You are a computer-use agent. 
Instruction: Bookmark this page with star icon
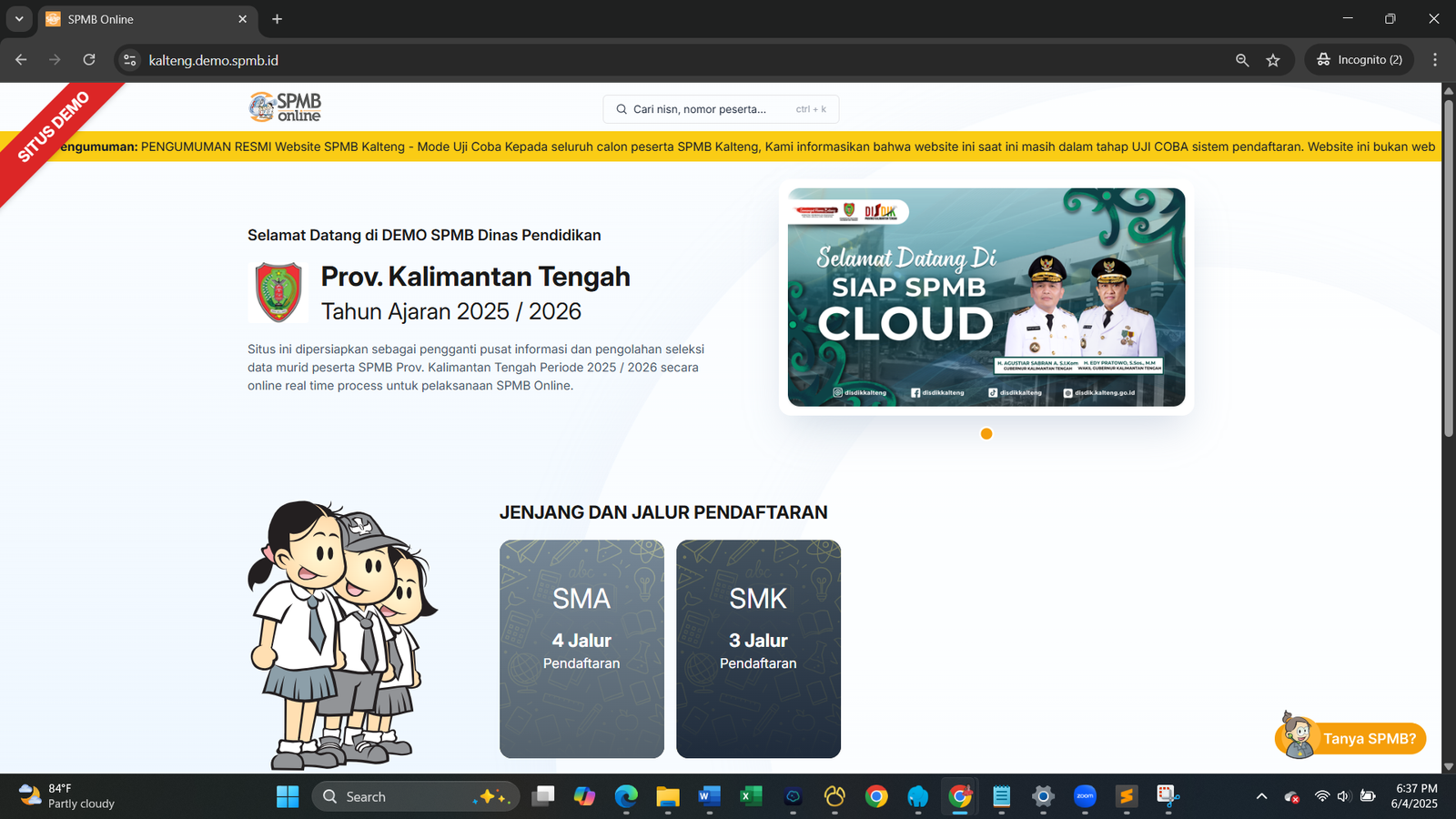1273,60
